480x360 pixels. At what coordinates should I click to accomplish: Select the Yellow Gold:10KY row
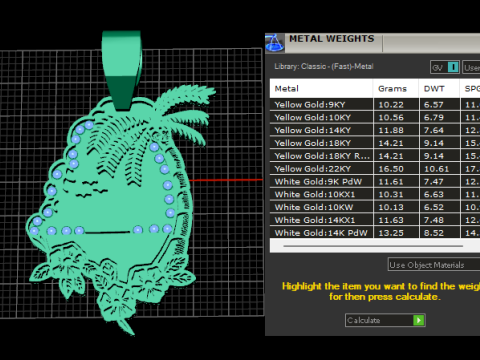coord(375,117)
